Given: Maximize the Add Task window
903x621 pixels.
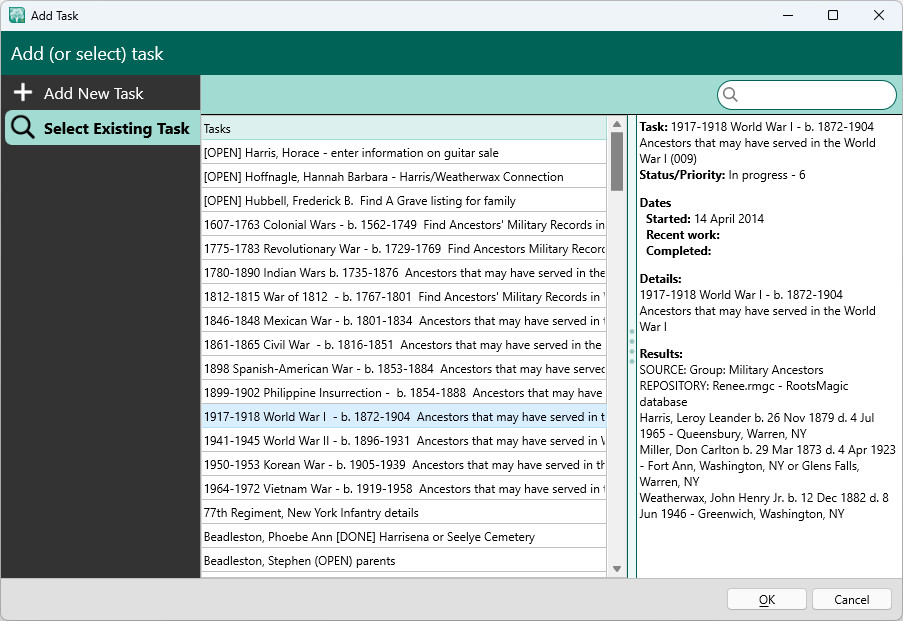Looking at the screenshot, I should pyautogui.click(x=833, y=16).
